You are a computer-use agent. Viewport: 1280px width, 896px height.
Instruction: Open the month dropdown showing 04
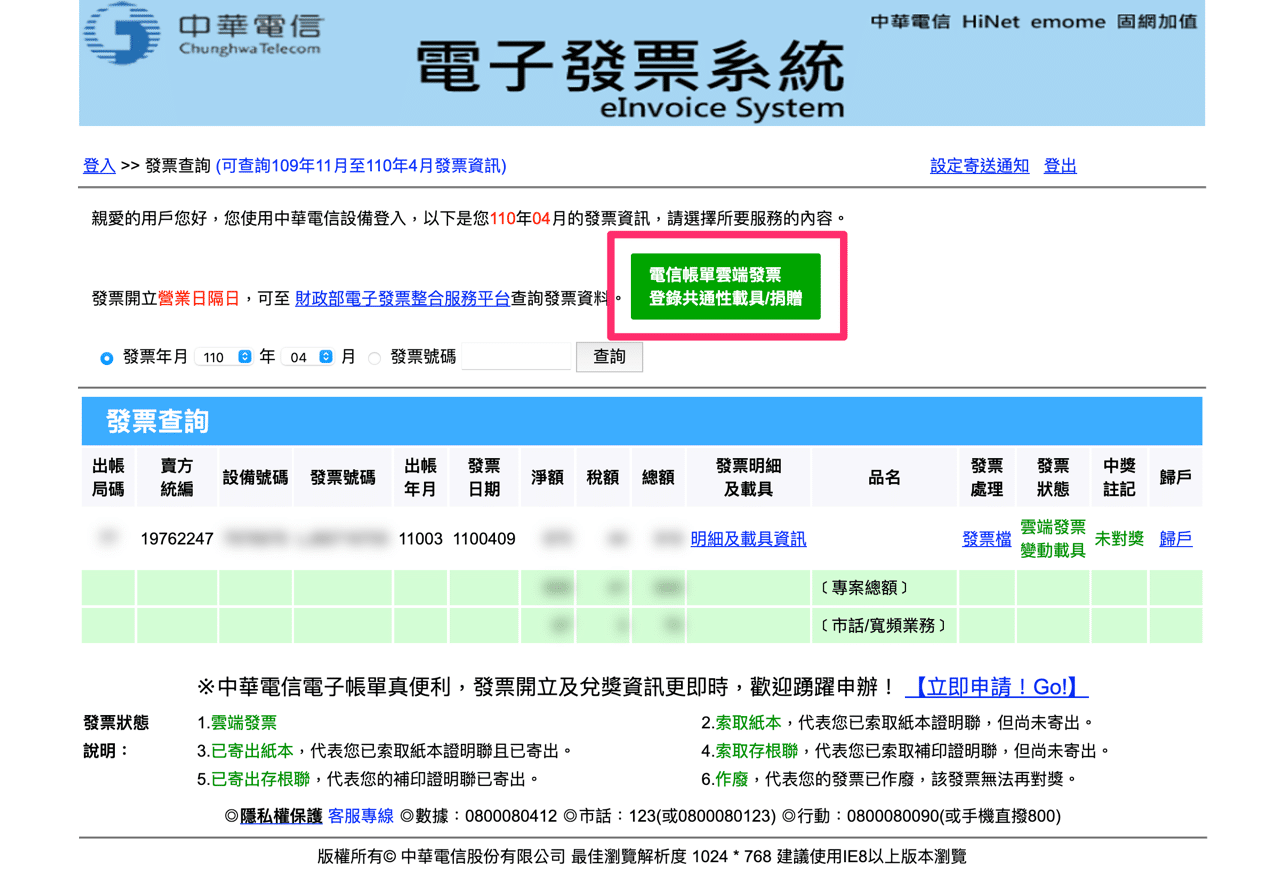[x=307, y=357]
